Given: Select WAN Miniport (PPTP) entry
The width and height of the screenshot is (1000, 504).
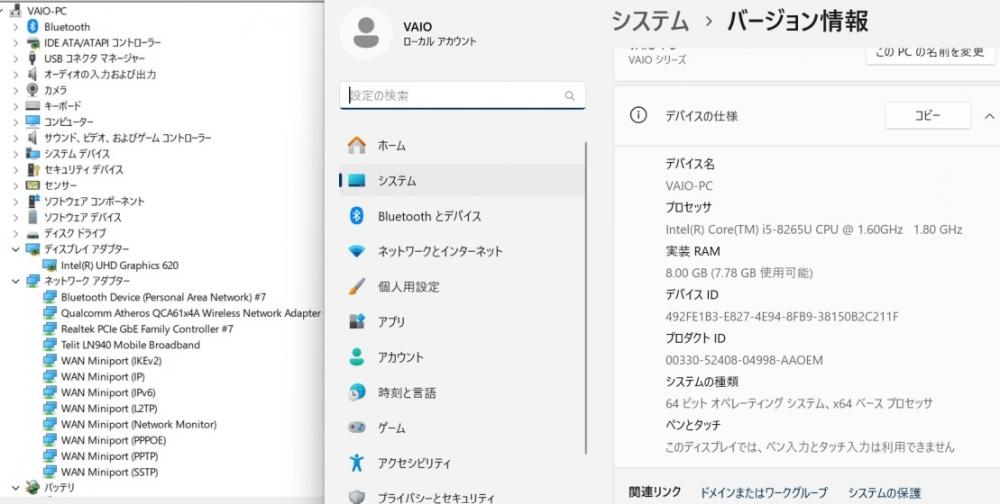Looking at the screenshot, I should point(109,456).
